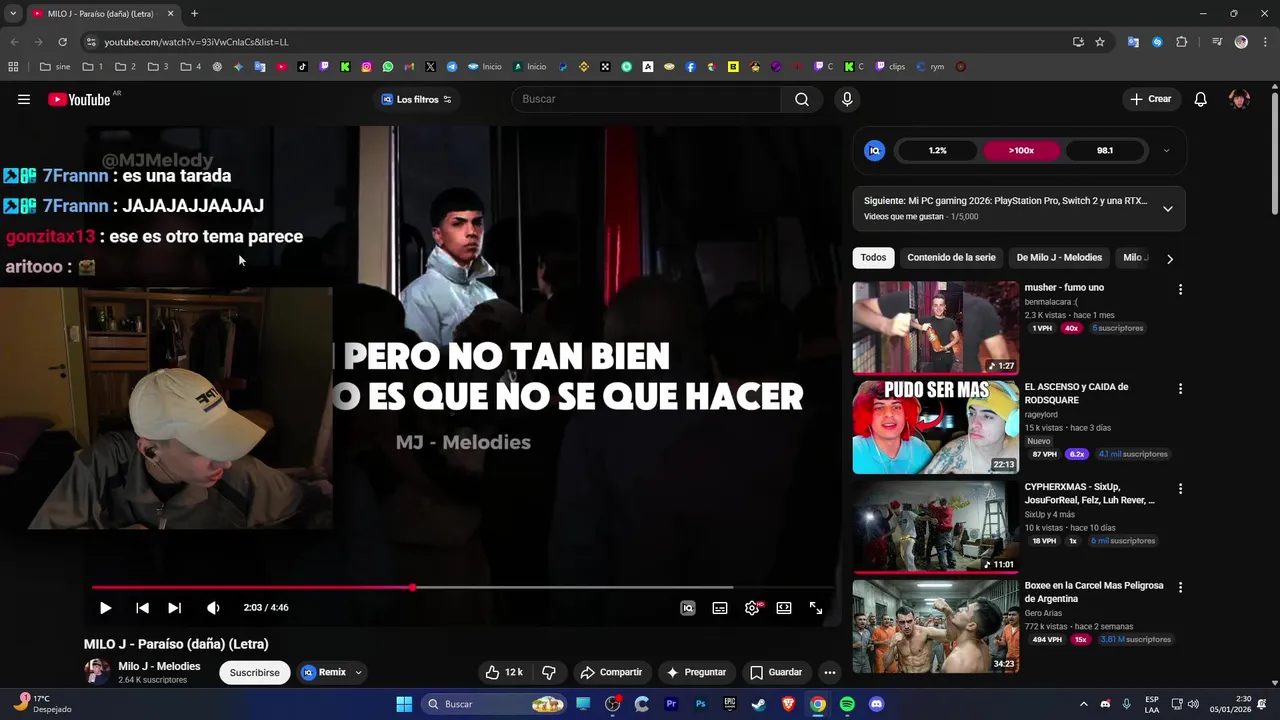Open the notifications bell
The height and width of the screenshot is (720, 1280).
[x=1201, y=99]
